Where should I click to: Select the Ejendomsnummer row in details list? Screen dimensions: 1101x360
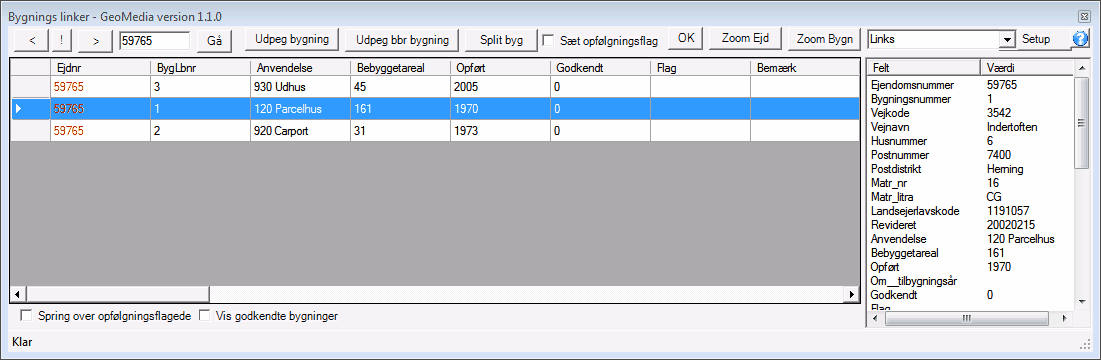tap(971, 85)
